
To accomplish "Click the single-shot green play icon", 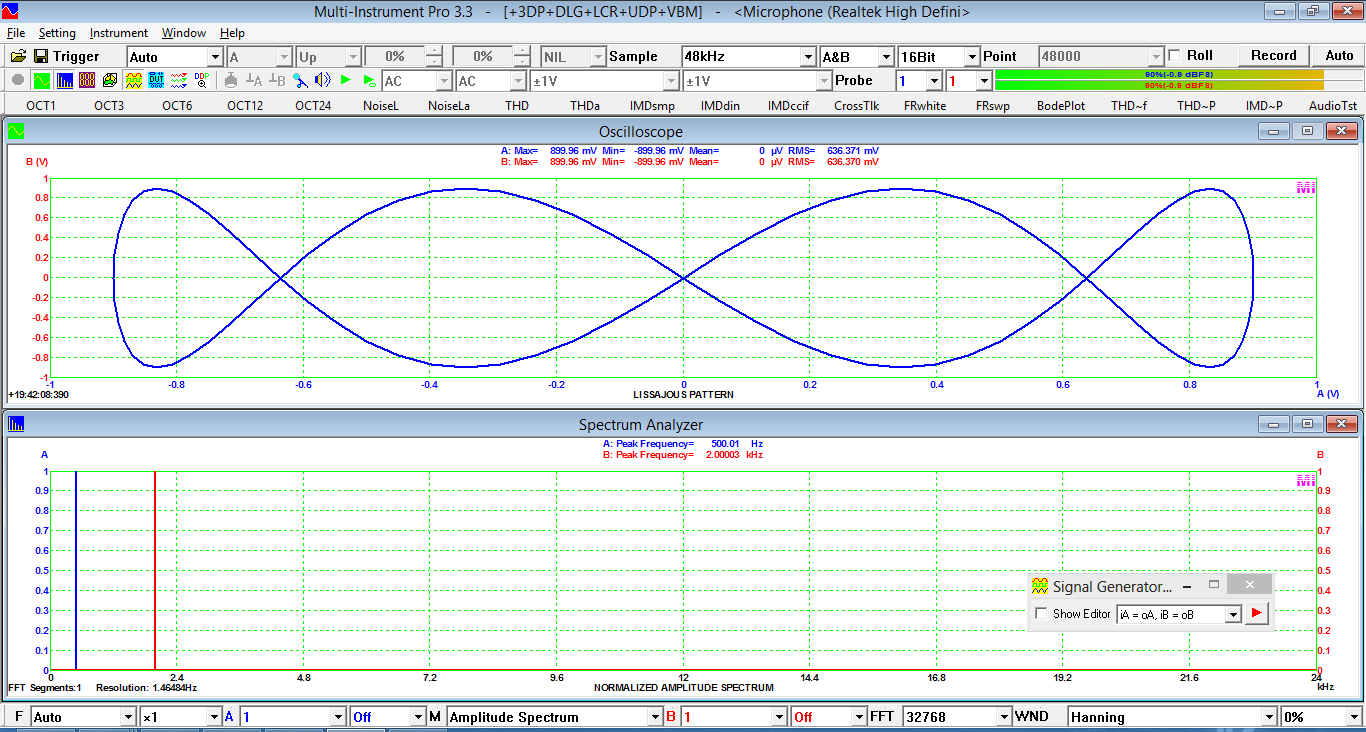I will 369,80.
